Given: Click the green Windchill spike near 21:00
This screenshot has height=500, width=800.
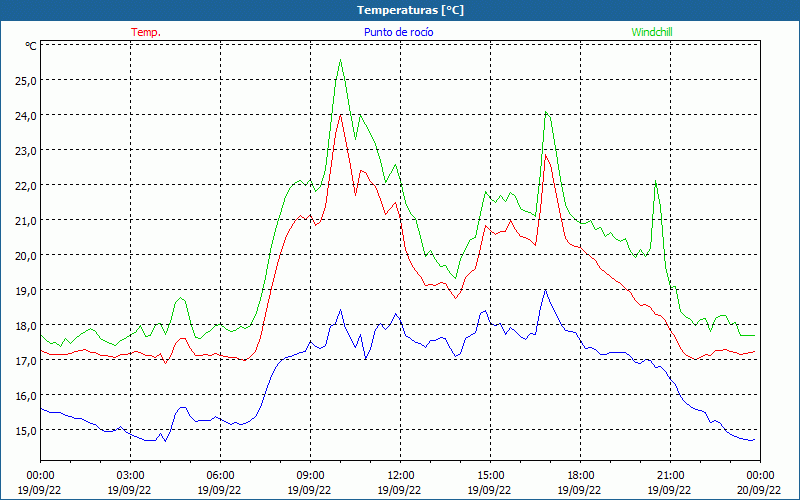Looking at the screenshot, I should [x=655, y=182].
